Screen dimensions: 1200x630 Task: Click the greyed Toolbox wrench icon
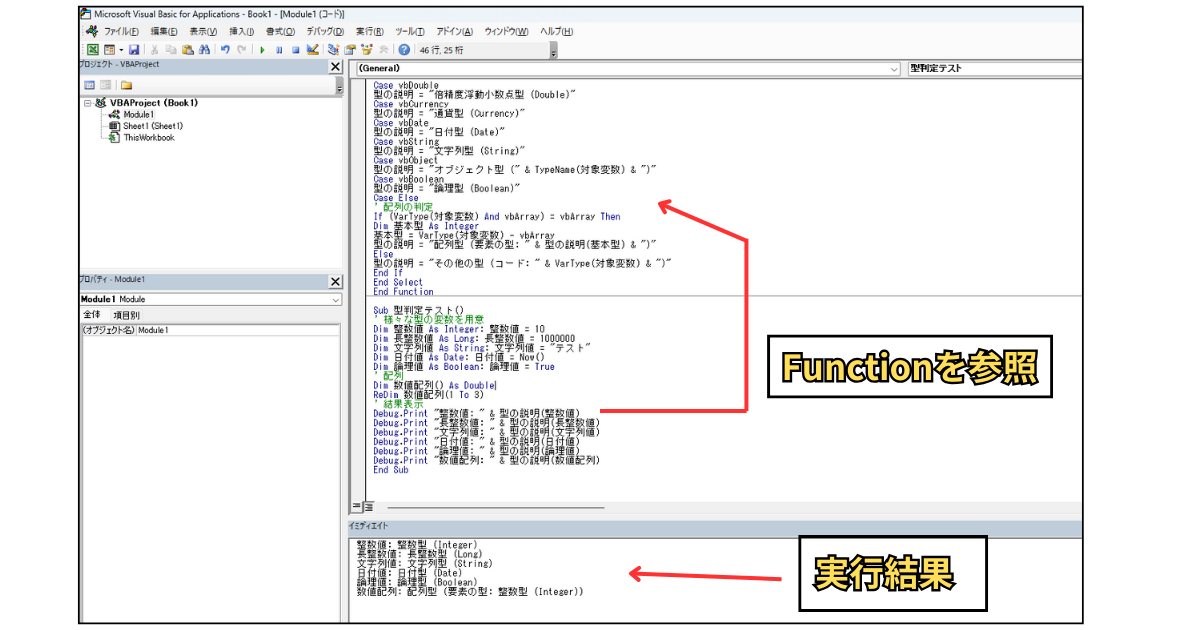[x=384, y=49]
